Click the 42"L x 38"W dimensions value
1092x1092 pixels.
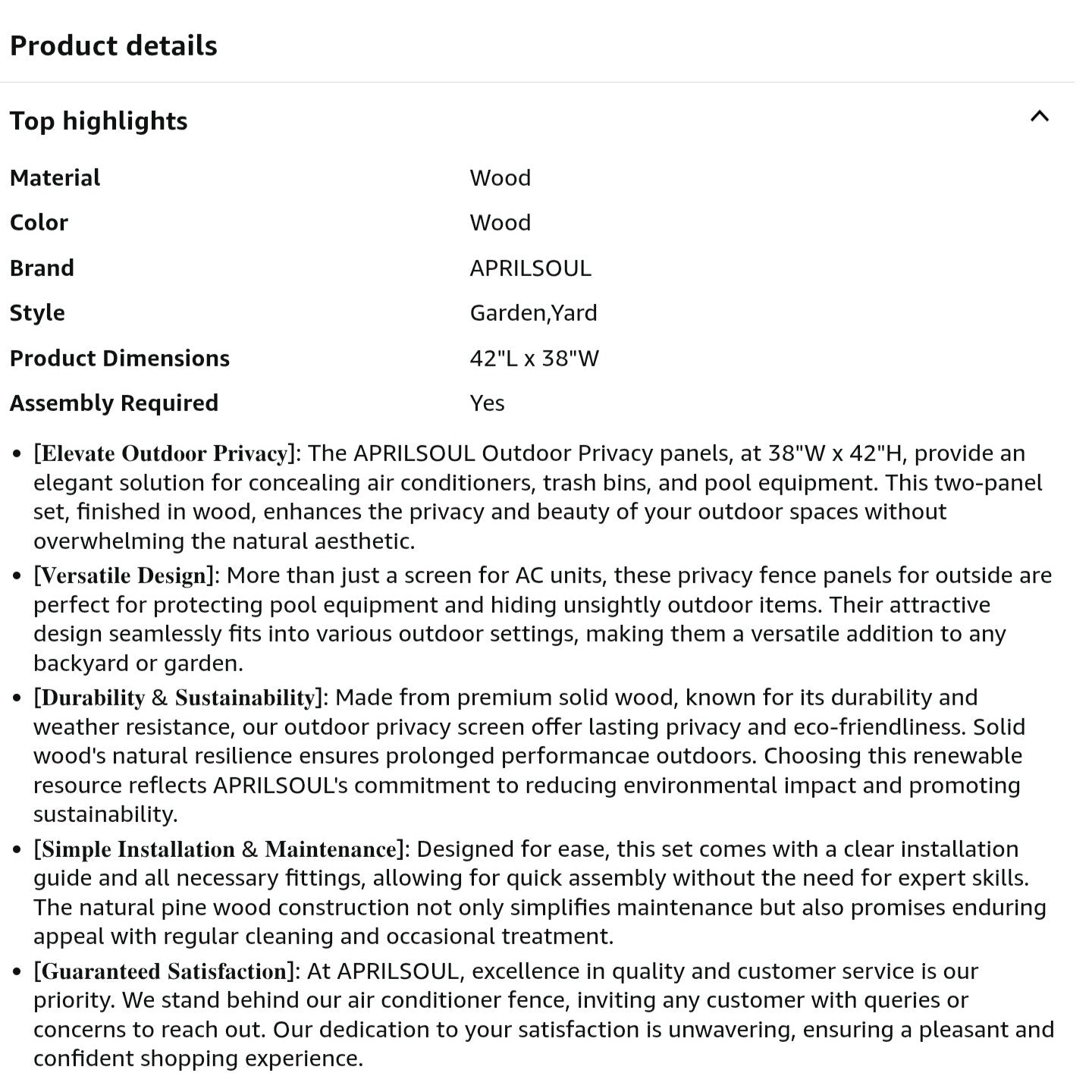(x=534, y=358)
